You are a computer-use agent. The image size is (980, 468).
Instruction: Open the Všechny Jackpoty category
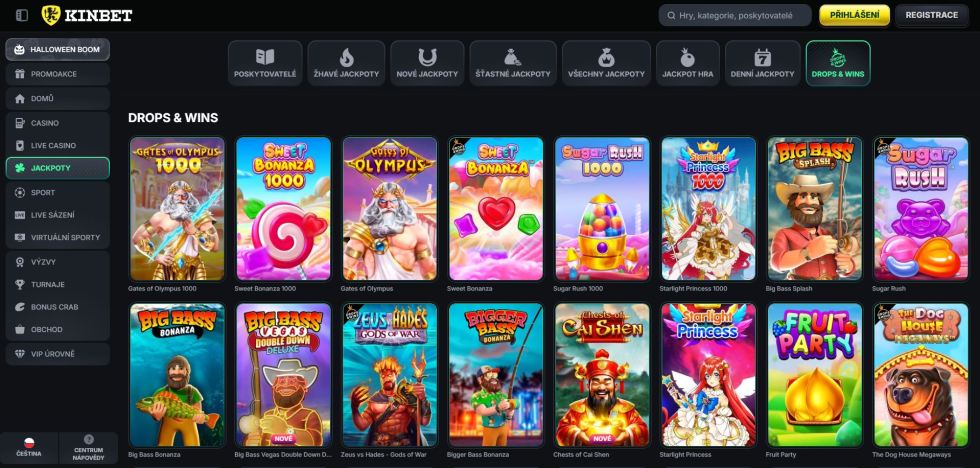click(x=606, y=63)
